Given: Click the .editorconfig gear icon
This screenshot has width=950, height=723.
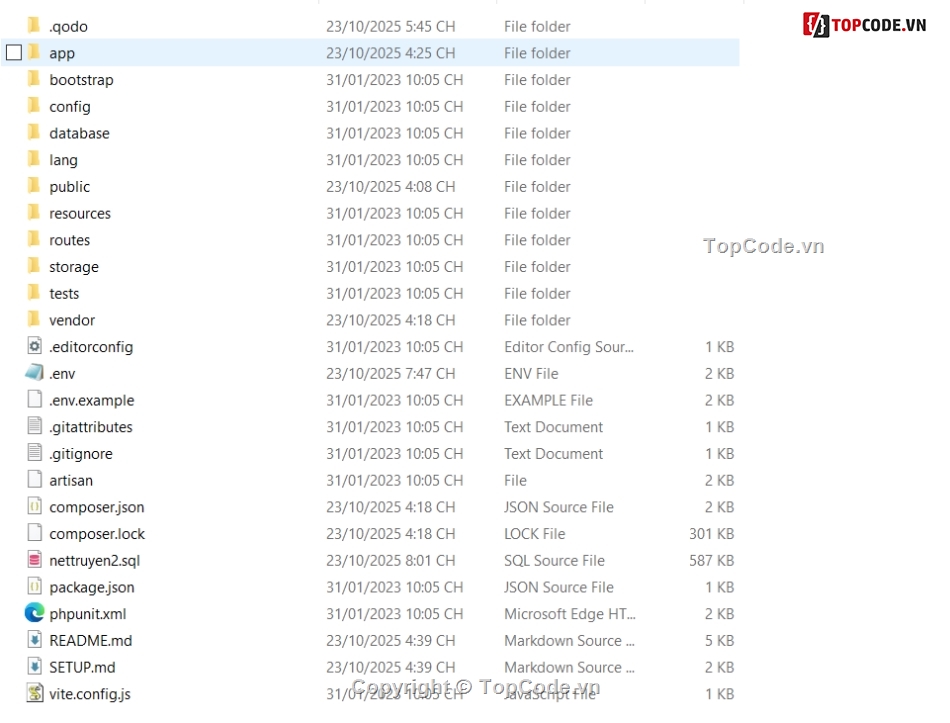Looking at the screenshot, I should click(35, 346).
